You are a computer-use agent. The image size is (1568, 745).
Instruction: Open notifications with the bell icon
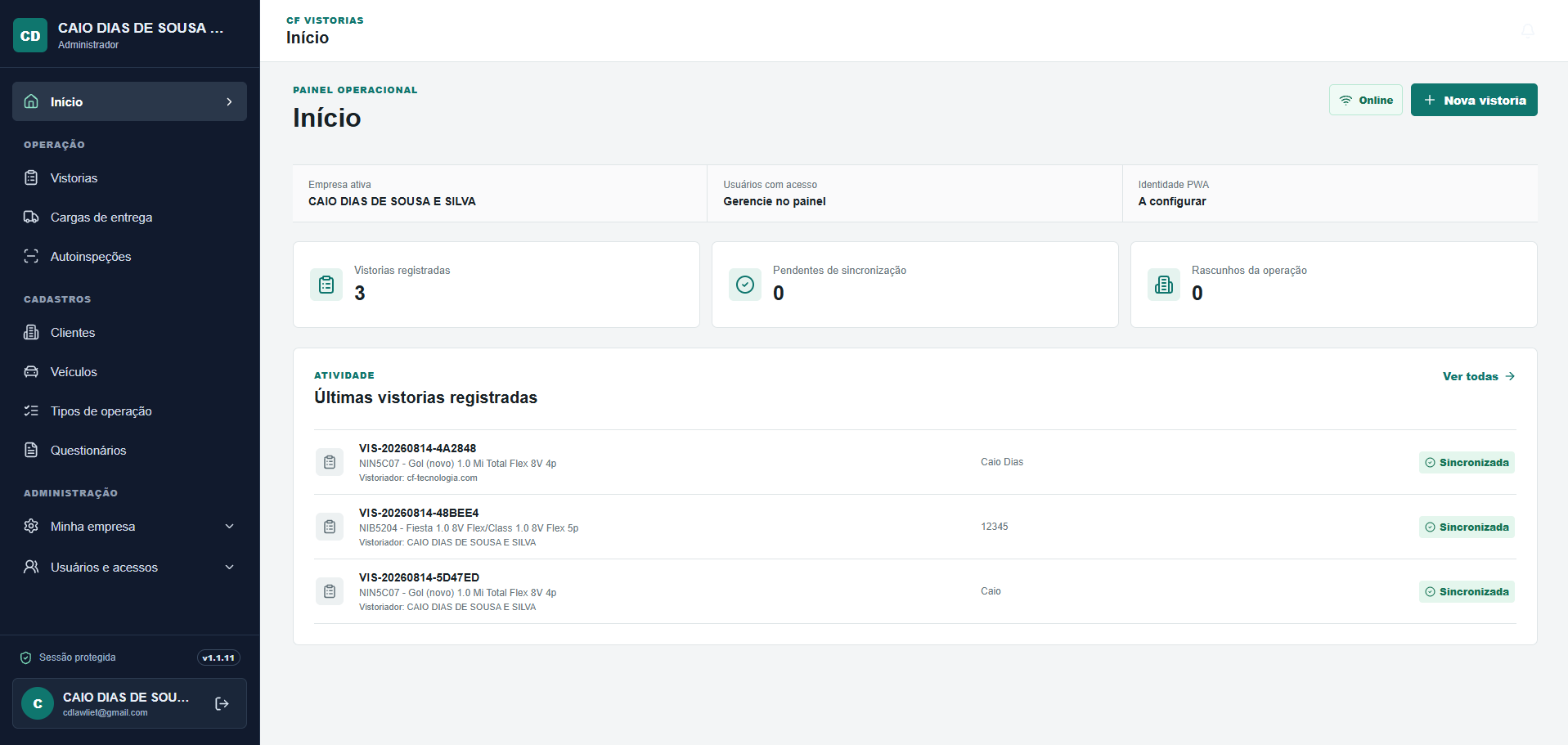[x=1527, y=31]
